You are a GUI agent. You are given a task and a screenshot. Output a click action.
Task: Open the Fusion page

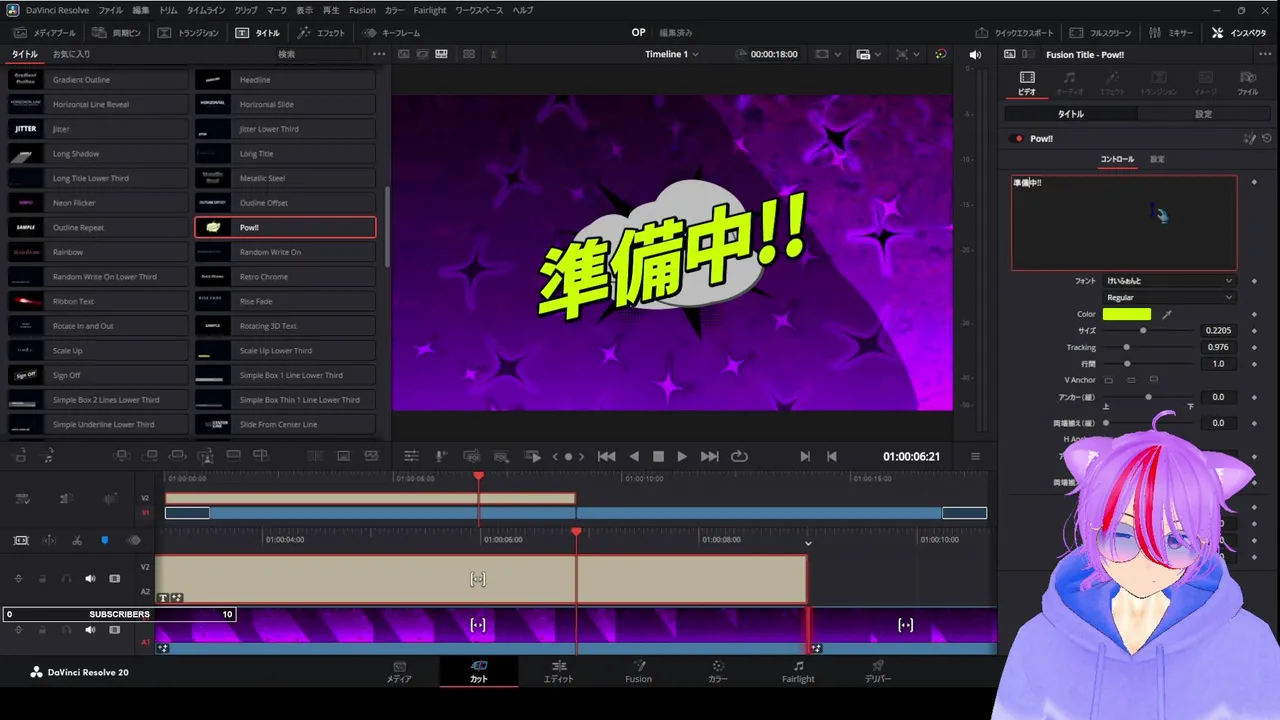coord(638,671)
